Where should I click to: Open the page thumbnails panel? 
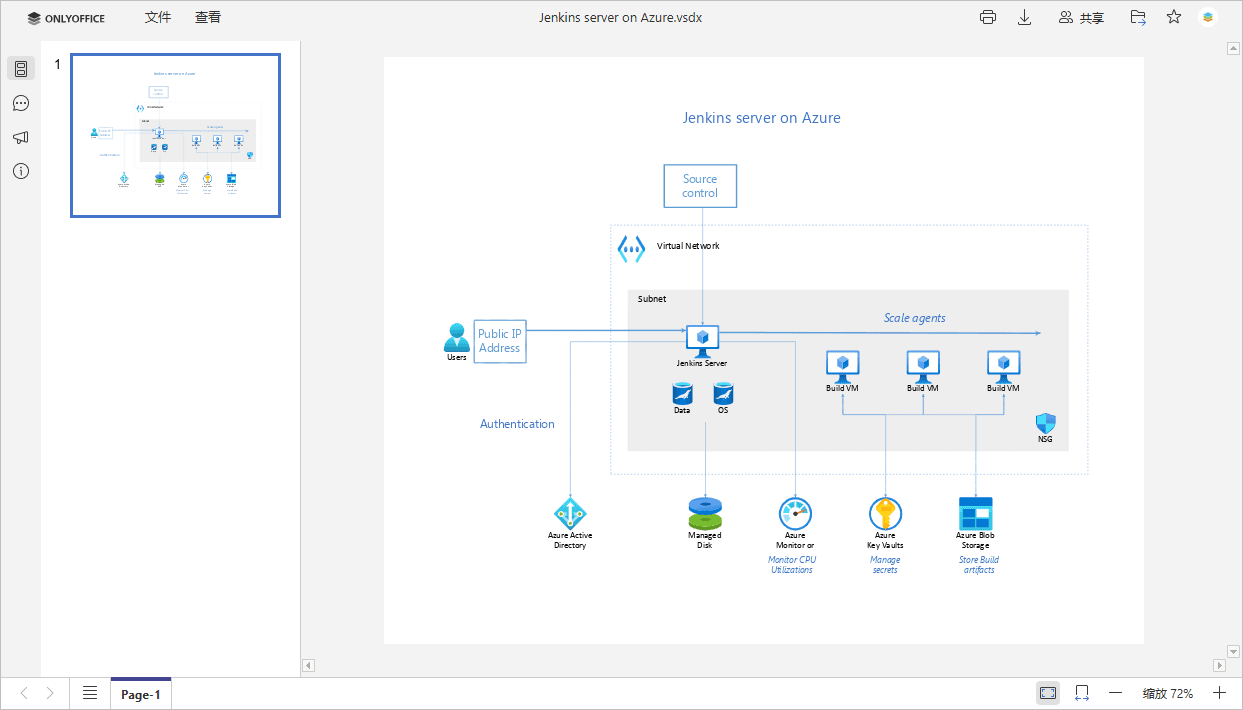(20, 68)
